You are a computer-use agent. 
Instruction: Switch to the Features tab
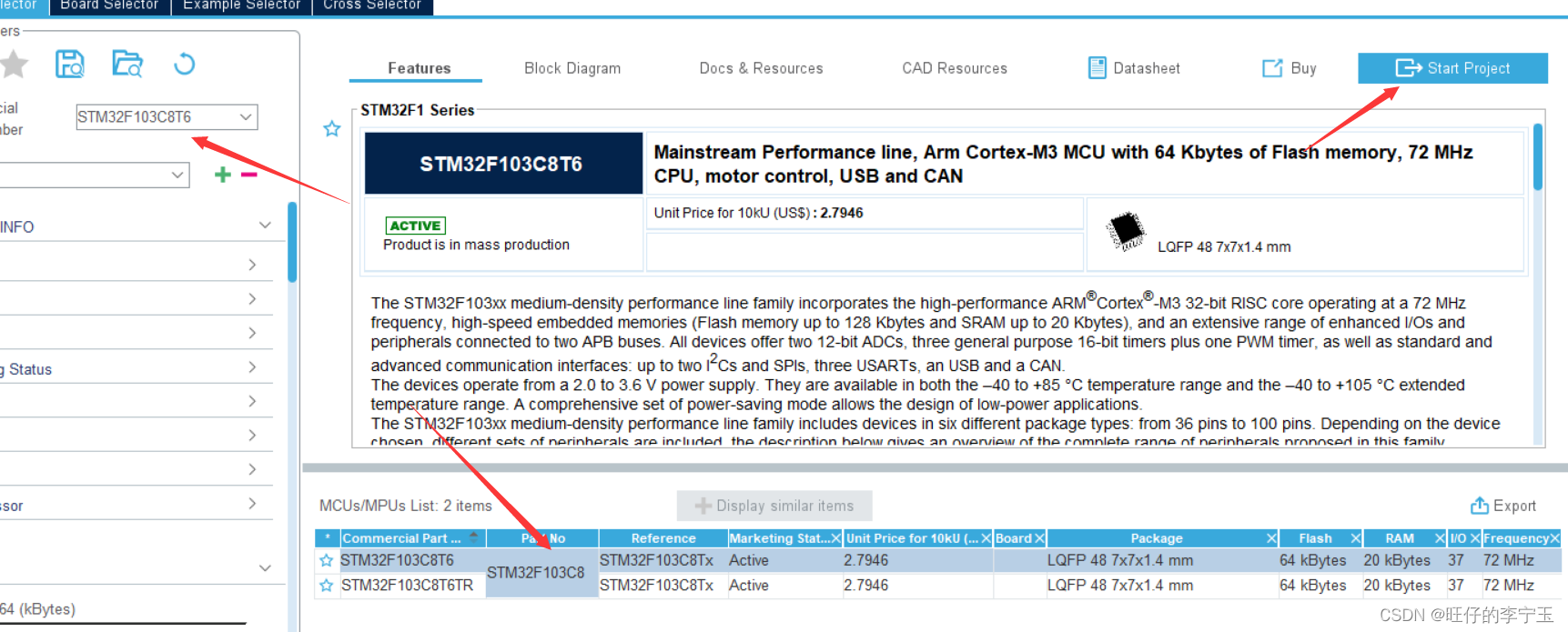(419, 68)
